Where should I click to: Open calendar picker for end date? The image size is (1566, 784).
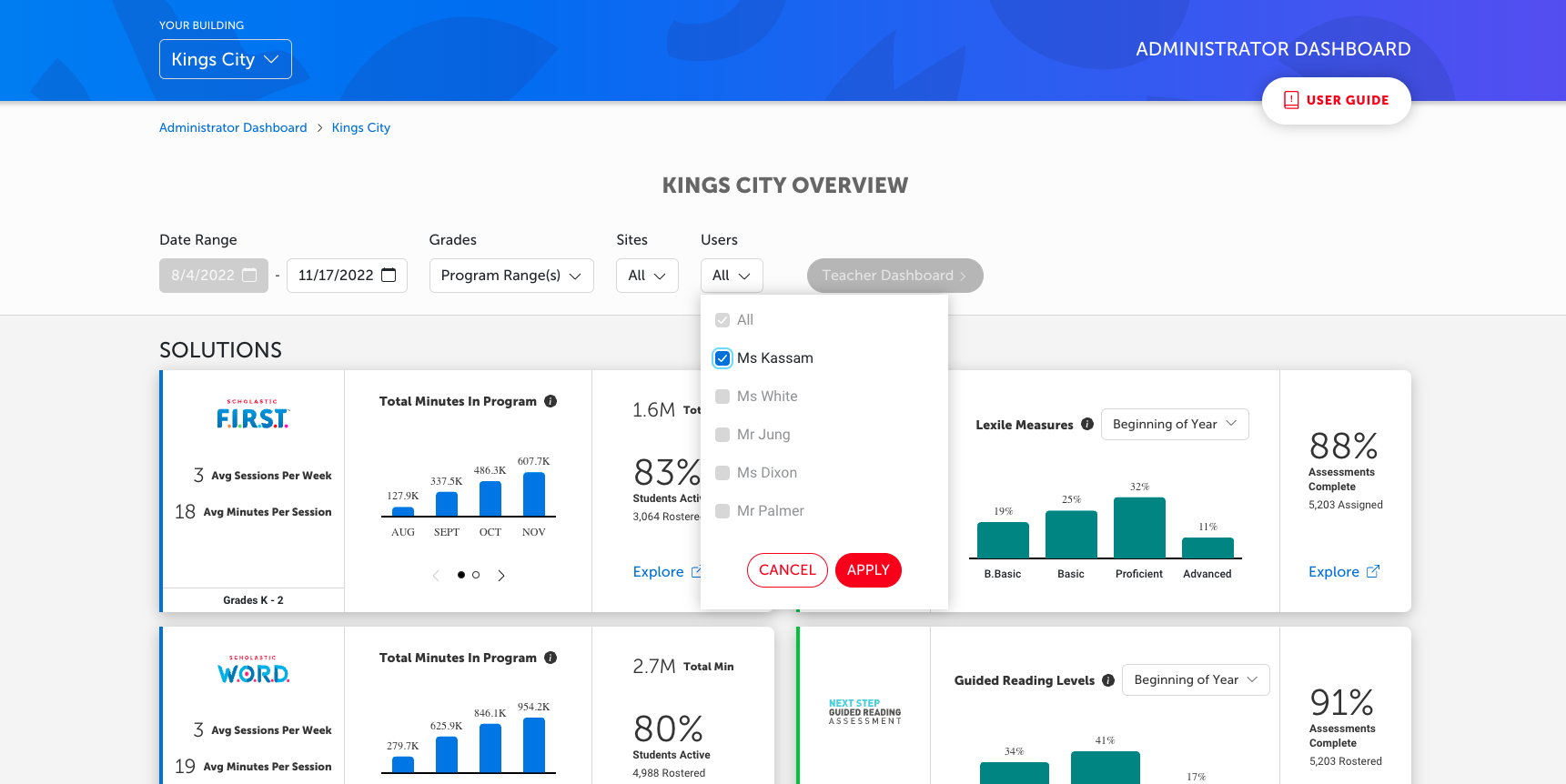coord(389,275)
